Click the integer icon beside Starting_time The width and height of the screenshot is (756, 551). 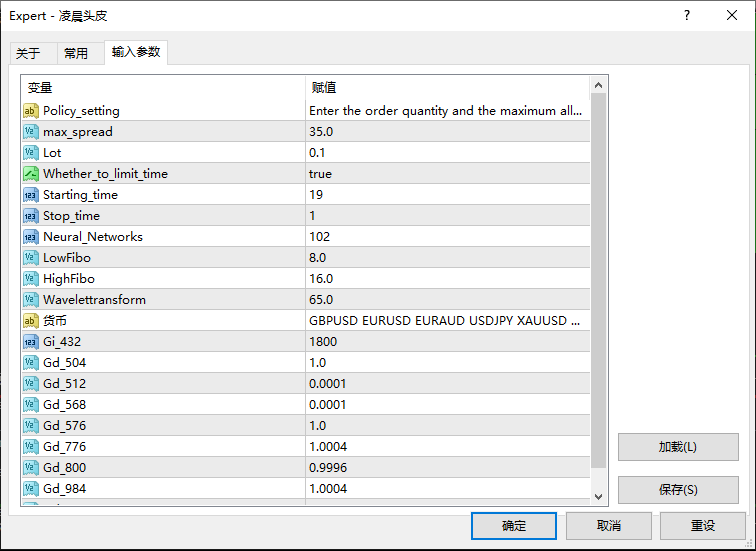pyautogui.click(x=31, y=195)
